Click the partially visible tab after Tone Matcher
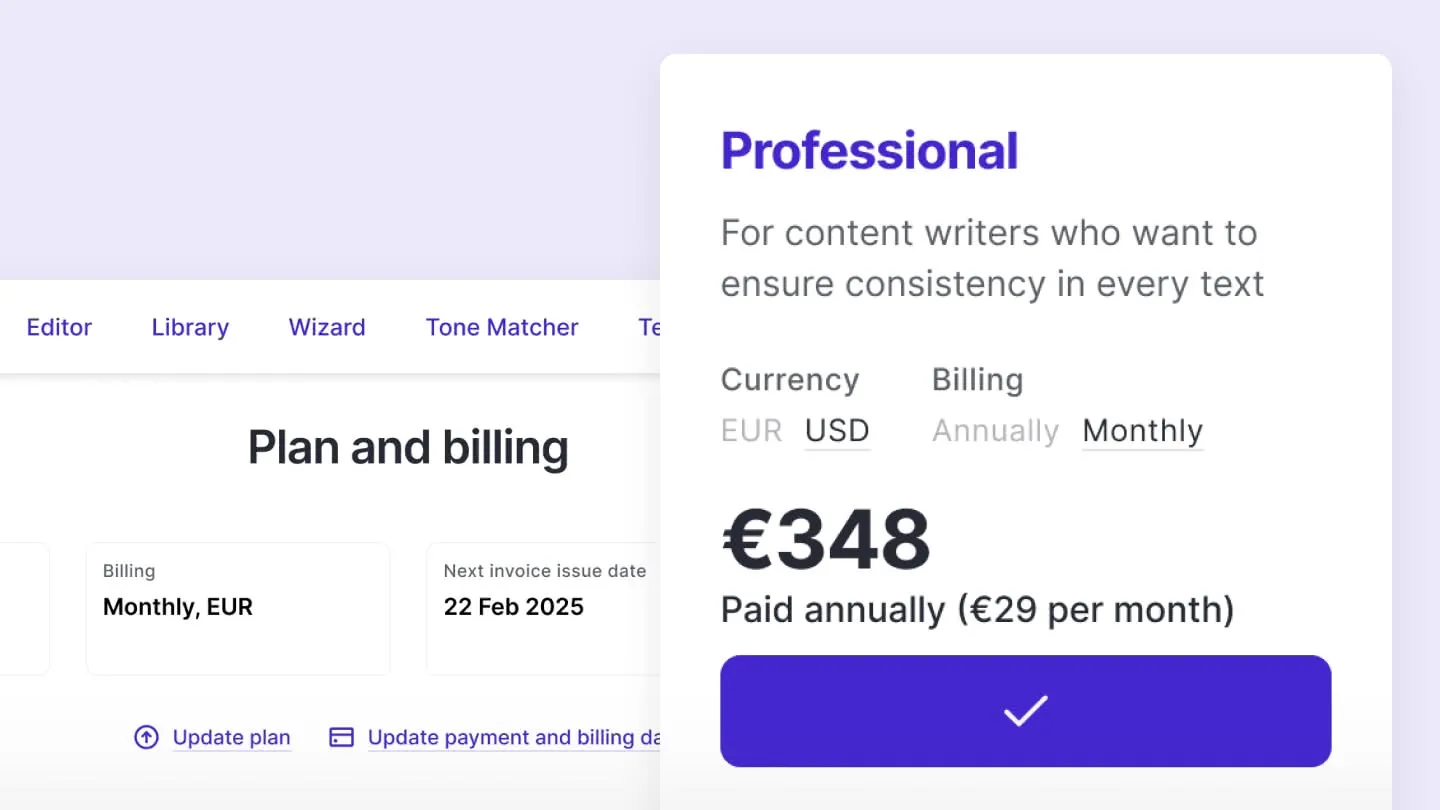 coord(652,327)
